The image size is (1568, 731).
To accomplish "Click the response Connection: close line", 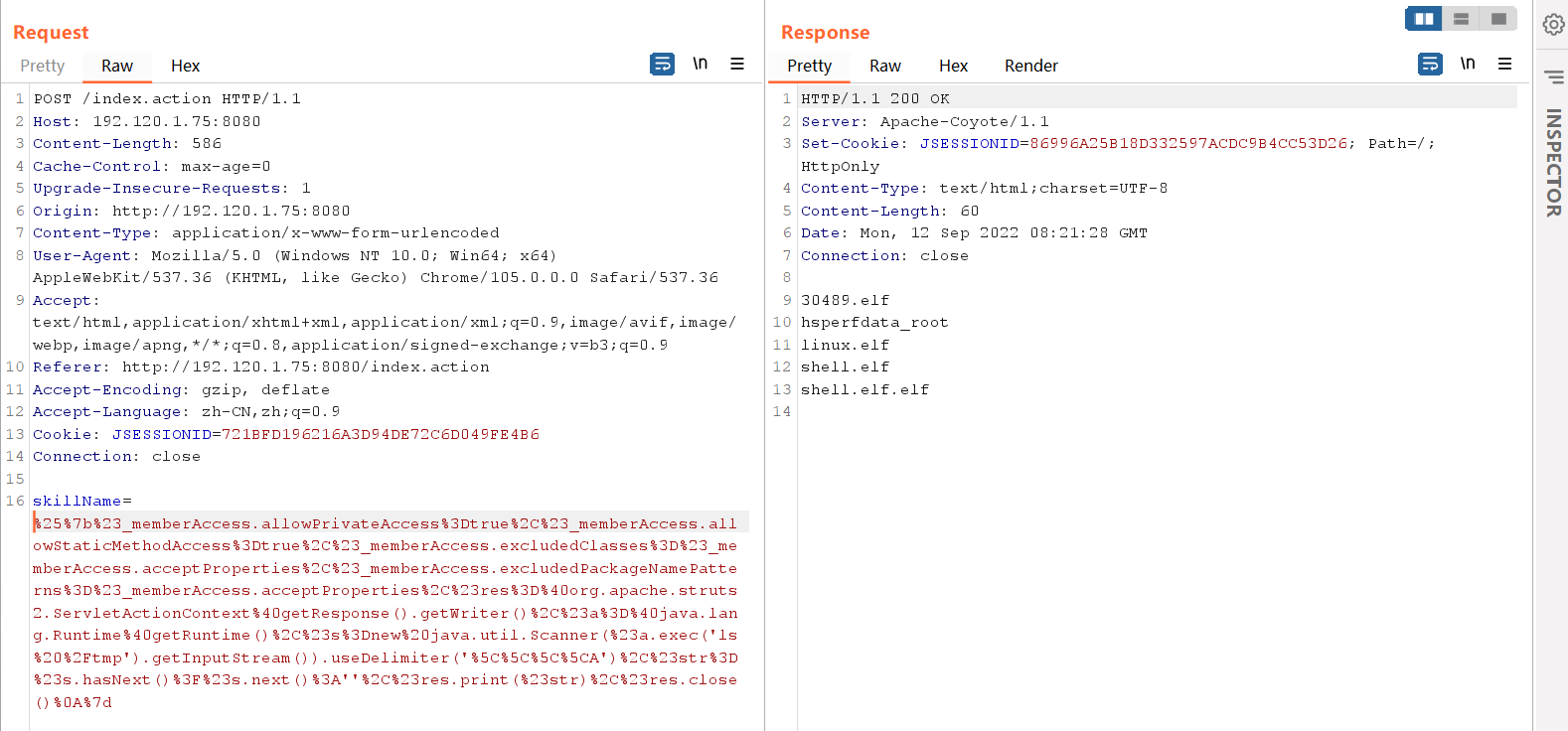I will pos(885,255).
